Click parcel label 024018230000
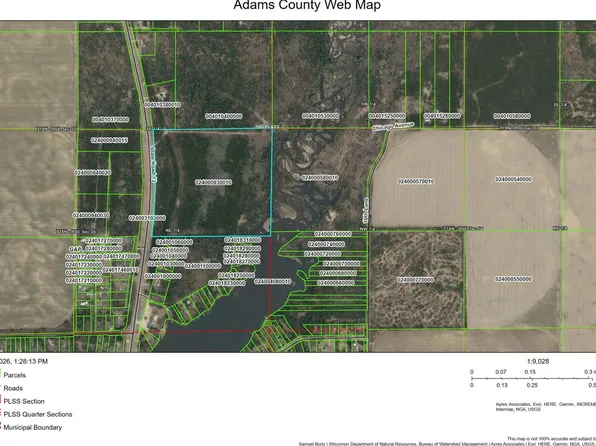This screenshot has width=596, height=446. click(227, 283)
